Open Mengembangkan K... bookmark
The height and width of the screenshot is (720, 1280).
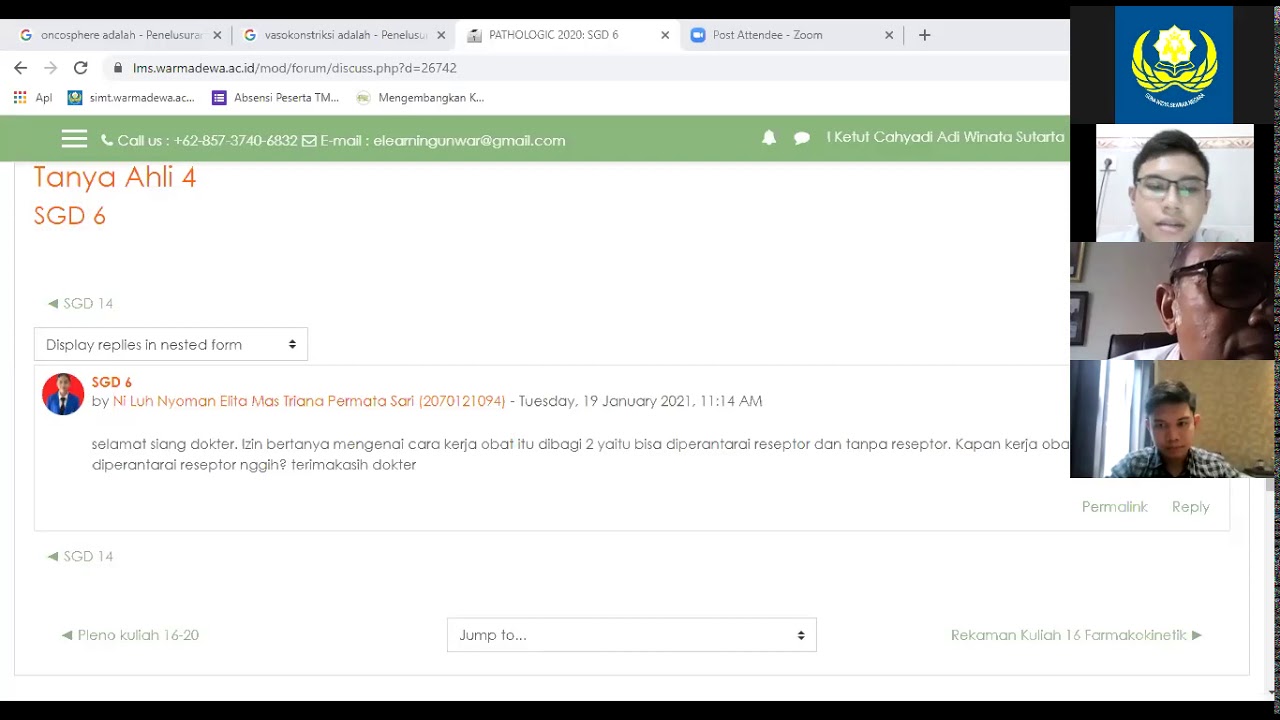[x=420, y=98]
